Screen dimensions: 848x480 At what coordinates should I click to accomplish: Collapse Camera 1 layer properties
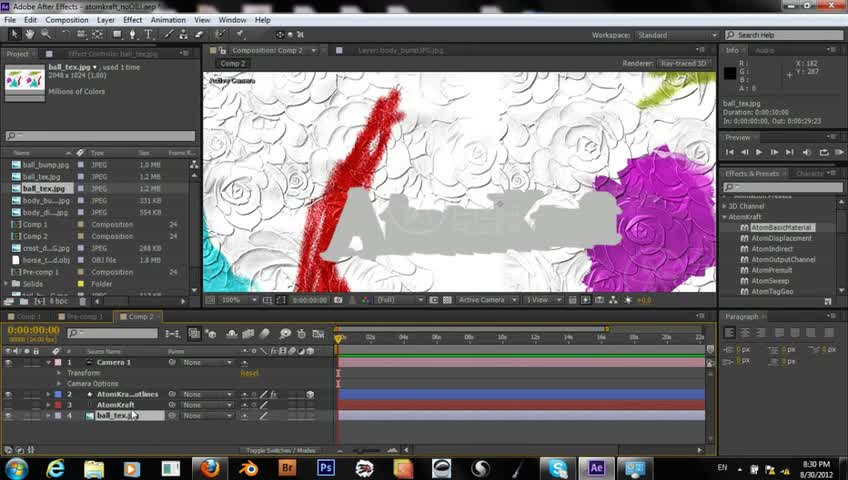[x=49, y=363]
